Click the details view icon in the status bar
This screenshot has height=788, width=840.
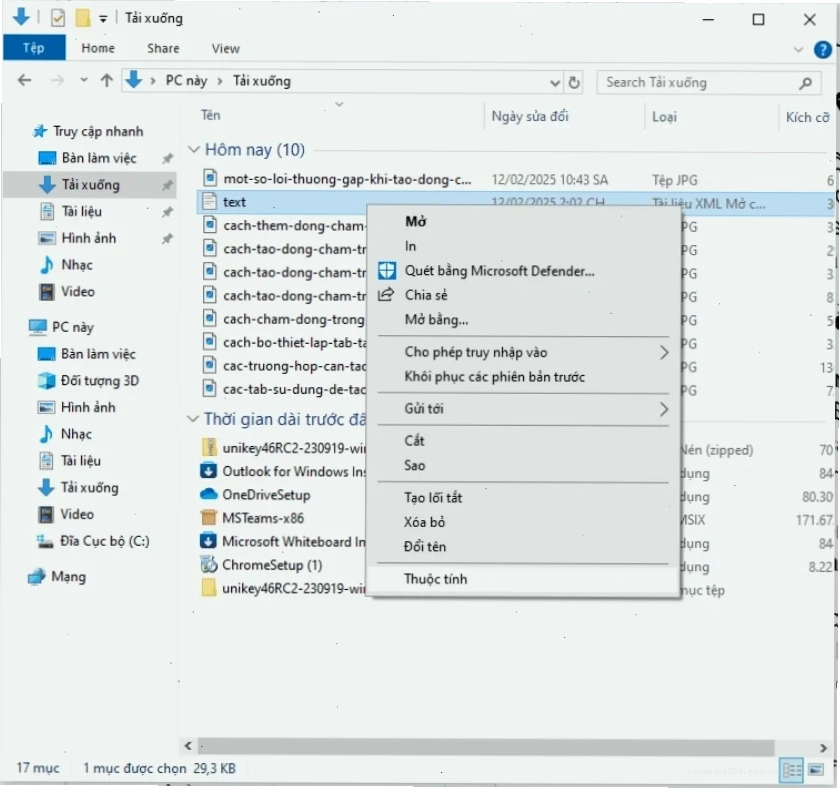click(x=792, y=770)
